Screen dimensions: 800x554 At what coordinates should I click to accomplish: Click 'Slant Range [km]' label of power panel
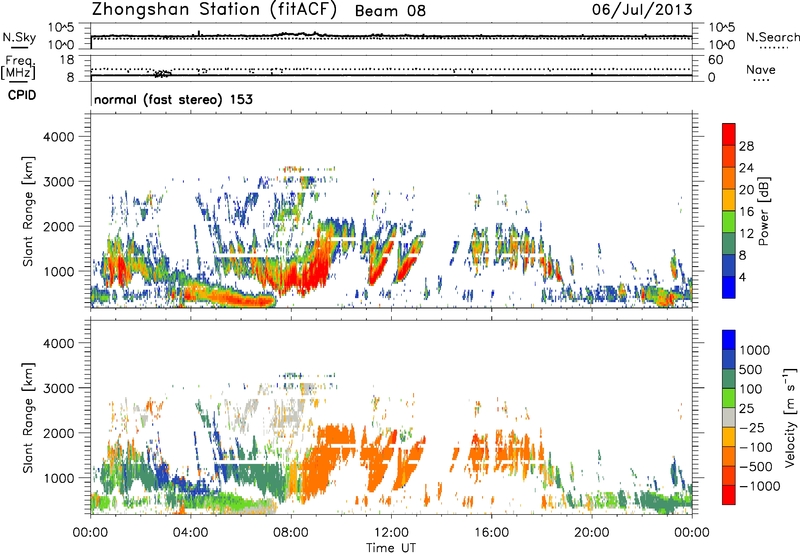(28, 211)
